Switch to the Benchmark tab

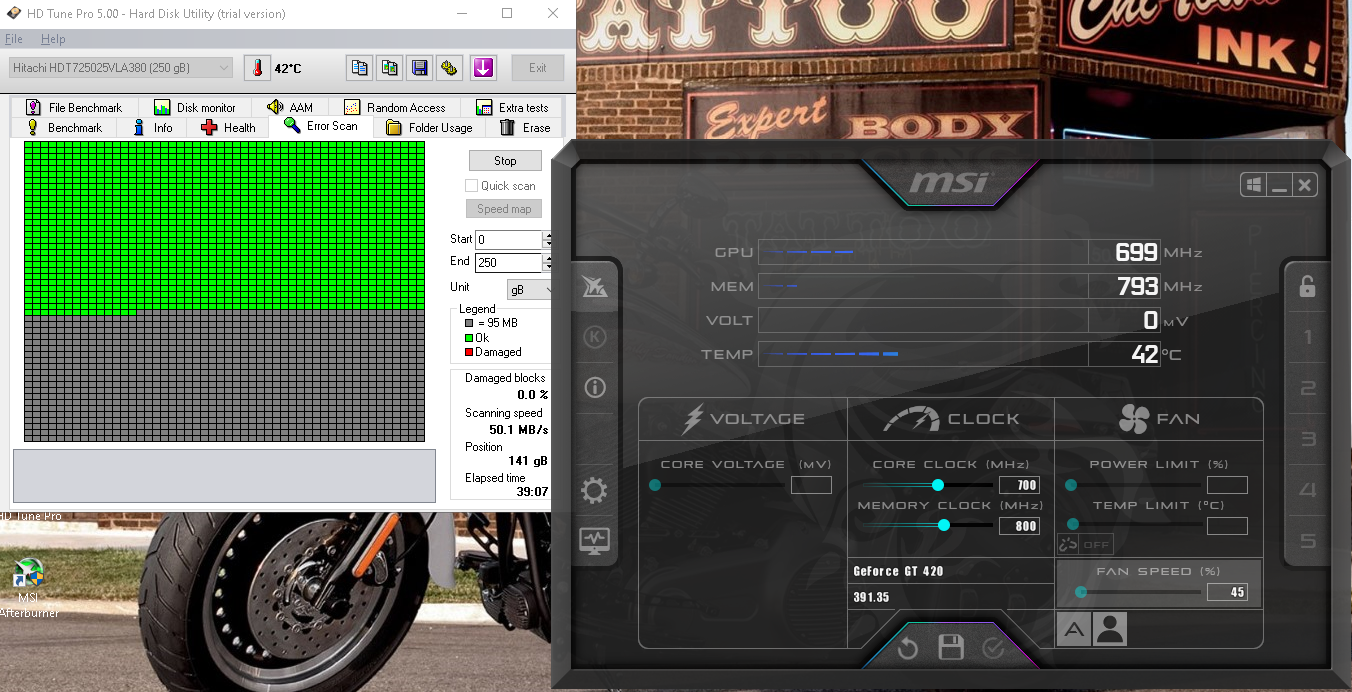64,127
